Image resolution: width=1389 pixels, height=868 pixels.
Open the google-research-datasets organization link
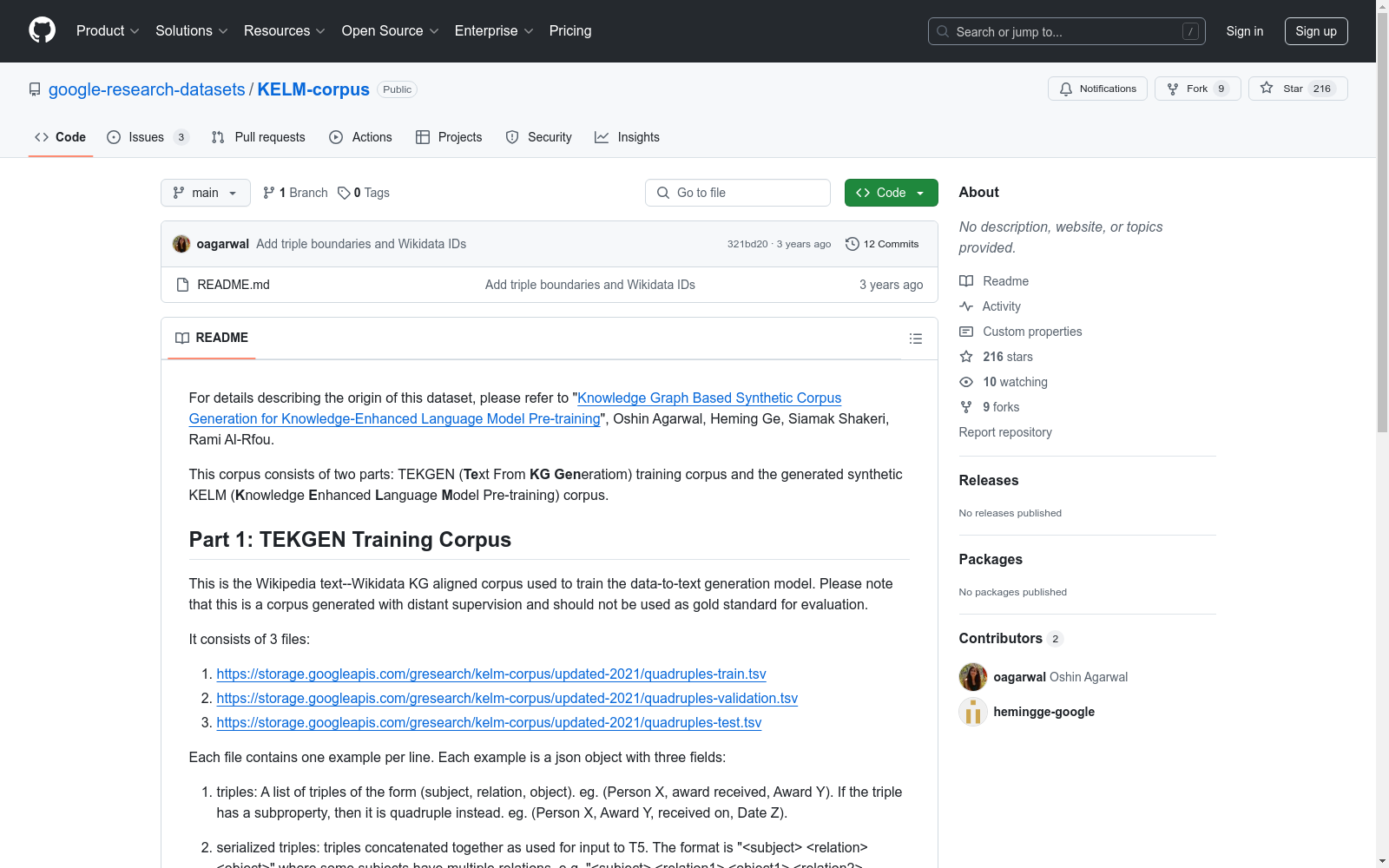pyautogui.click(x=147, y=89)
